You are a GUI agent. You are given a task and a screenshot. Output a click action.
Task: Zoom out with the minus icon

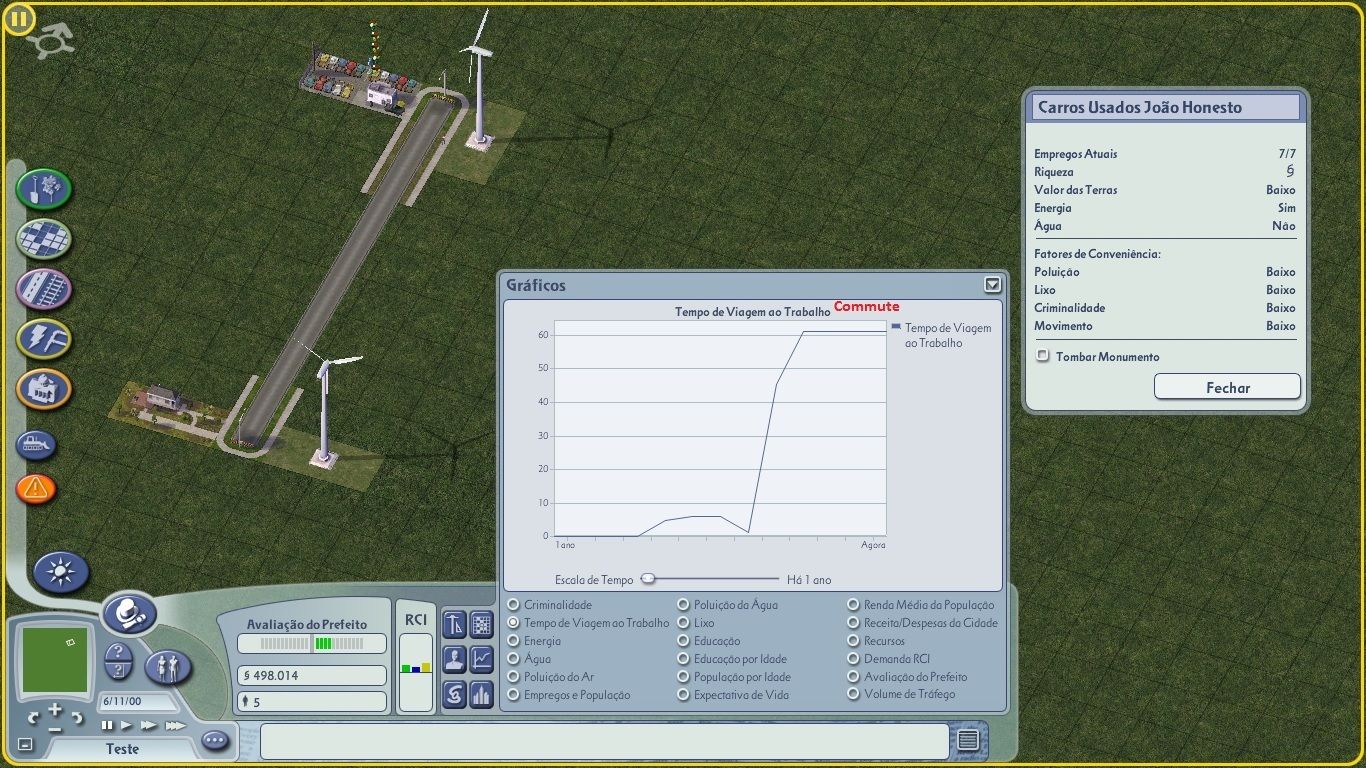click(55, 729)
